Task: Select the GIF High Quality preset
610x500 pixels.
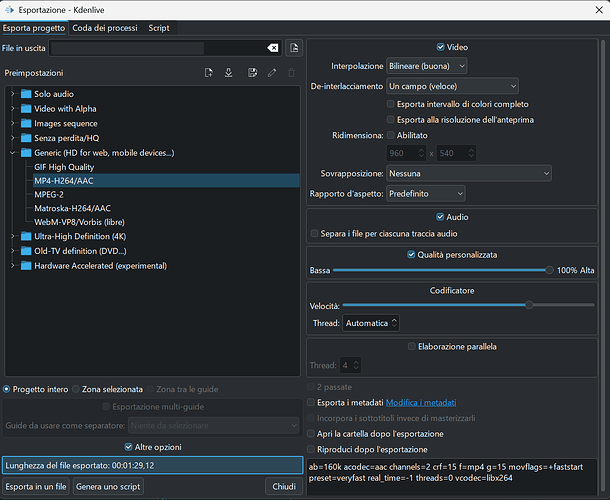Action: [64, 167]
